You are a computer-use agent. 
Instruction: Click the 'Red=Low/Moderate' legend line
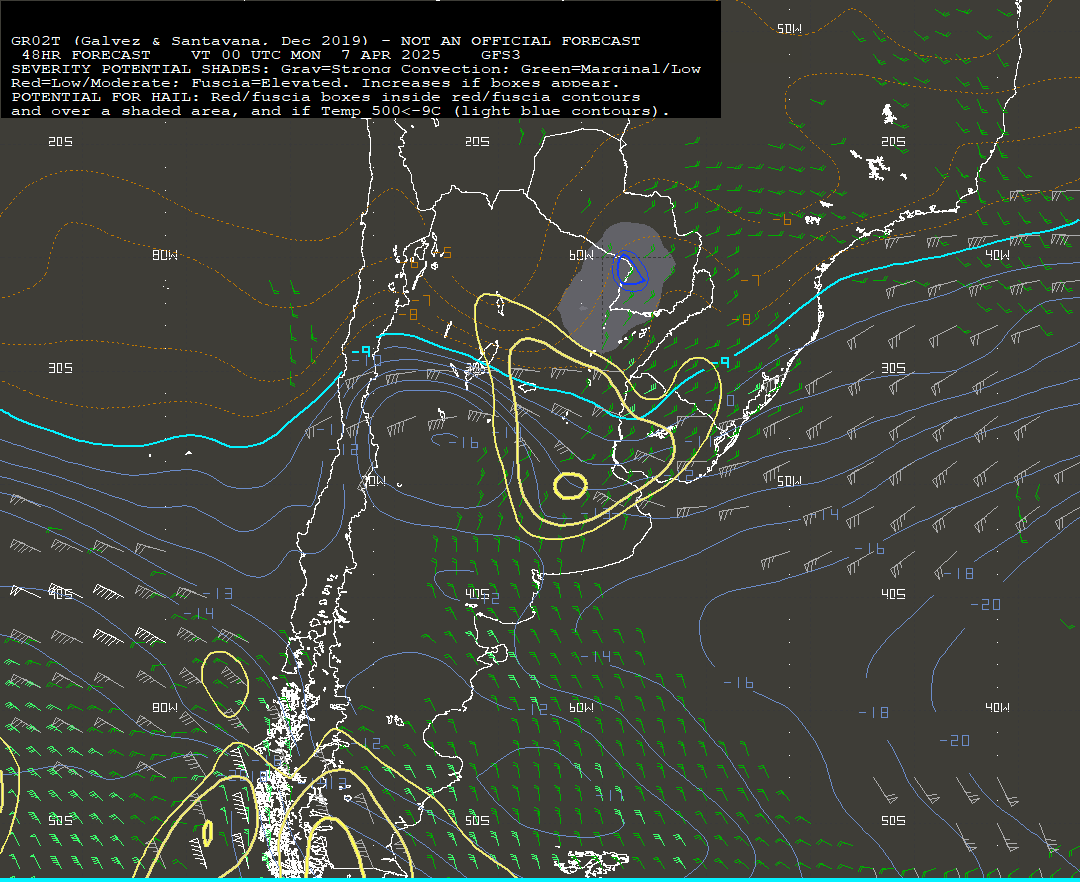[x=315, y=83]
